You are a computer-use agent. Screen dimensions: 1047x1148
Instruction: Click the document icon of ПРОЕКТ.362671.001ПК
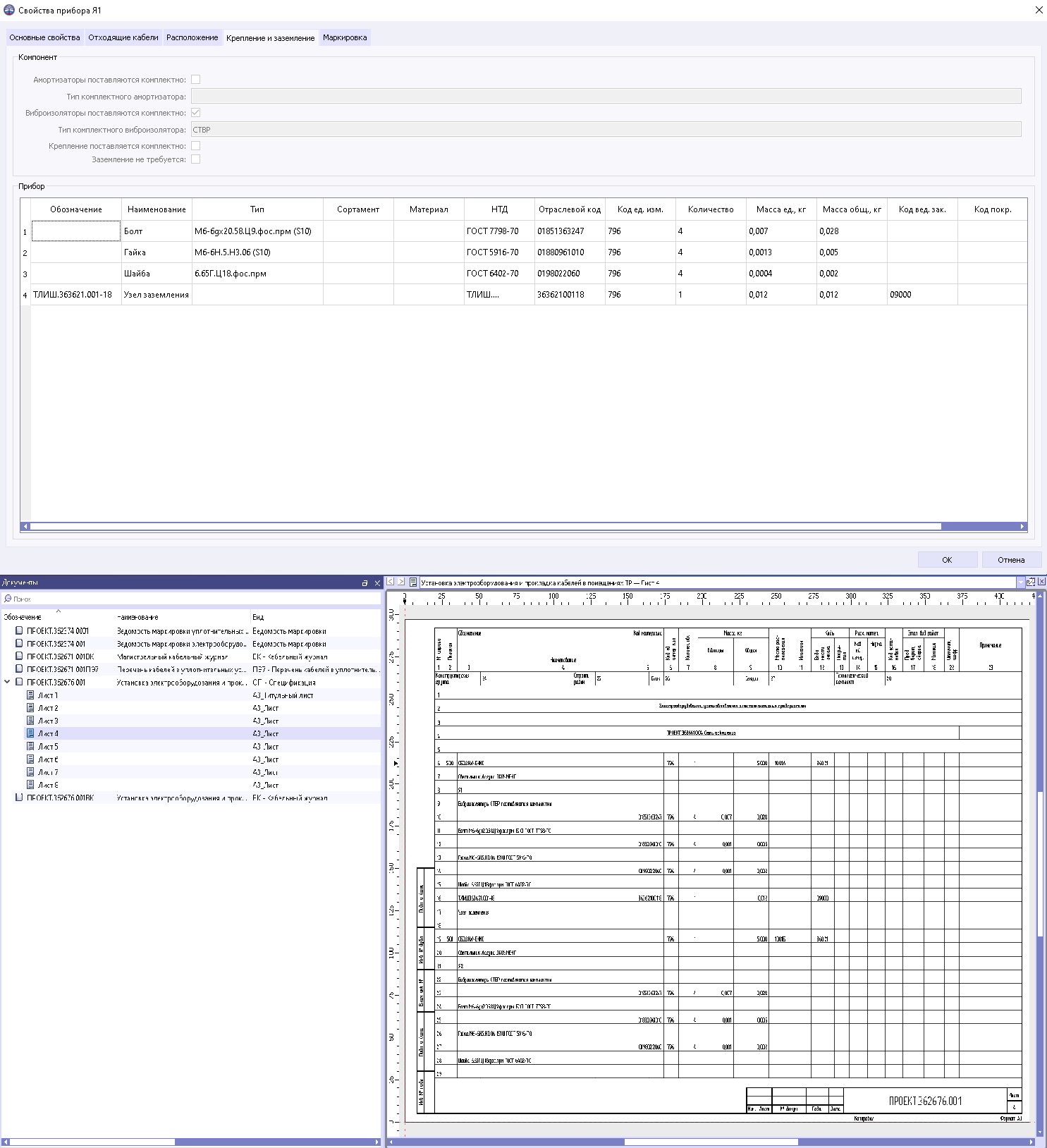(x=19, y=657)
